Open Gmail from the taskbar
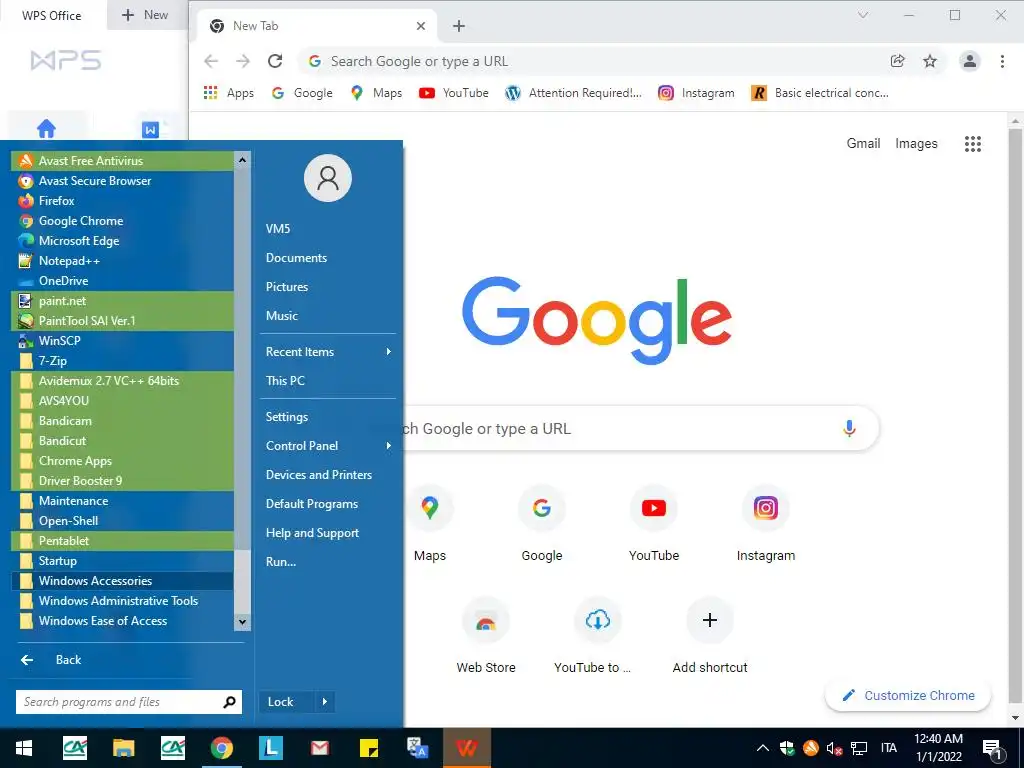The height and width of the screenshot is (768, 1024). click(x=319, y=748)
